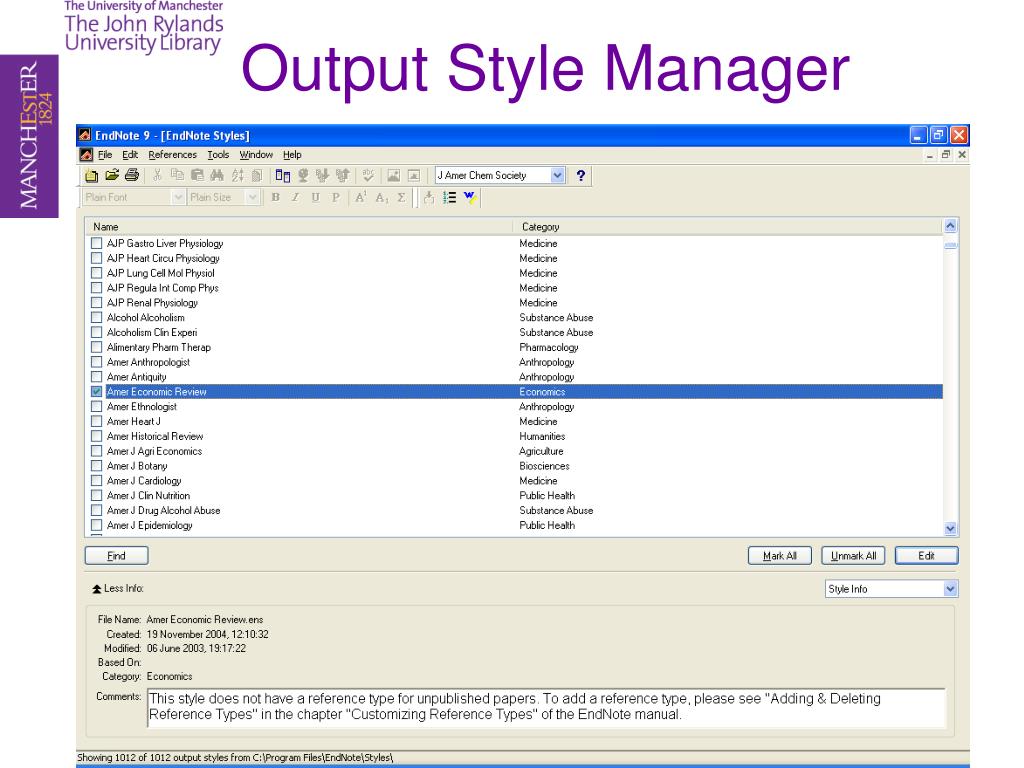
Task: Check the Amer J Epidemiology checkbox
Action: click(97, 525)
